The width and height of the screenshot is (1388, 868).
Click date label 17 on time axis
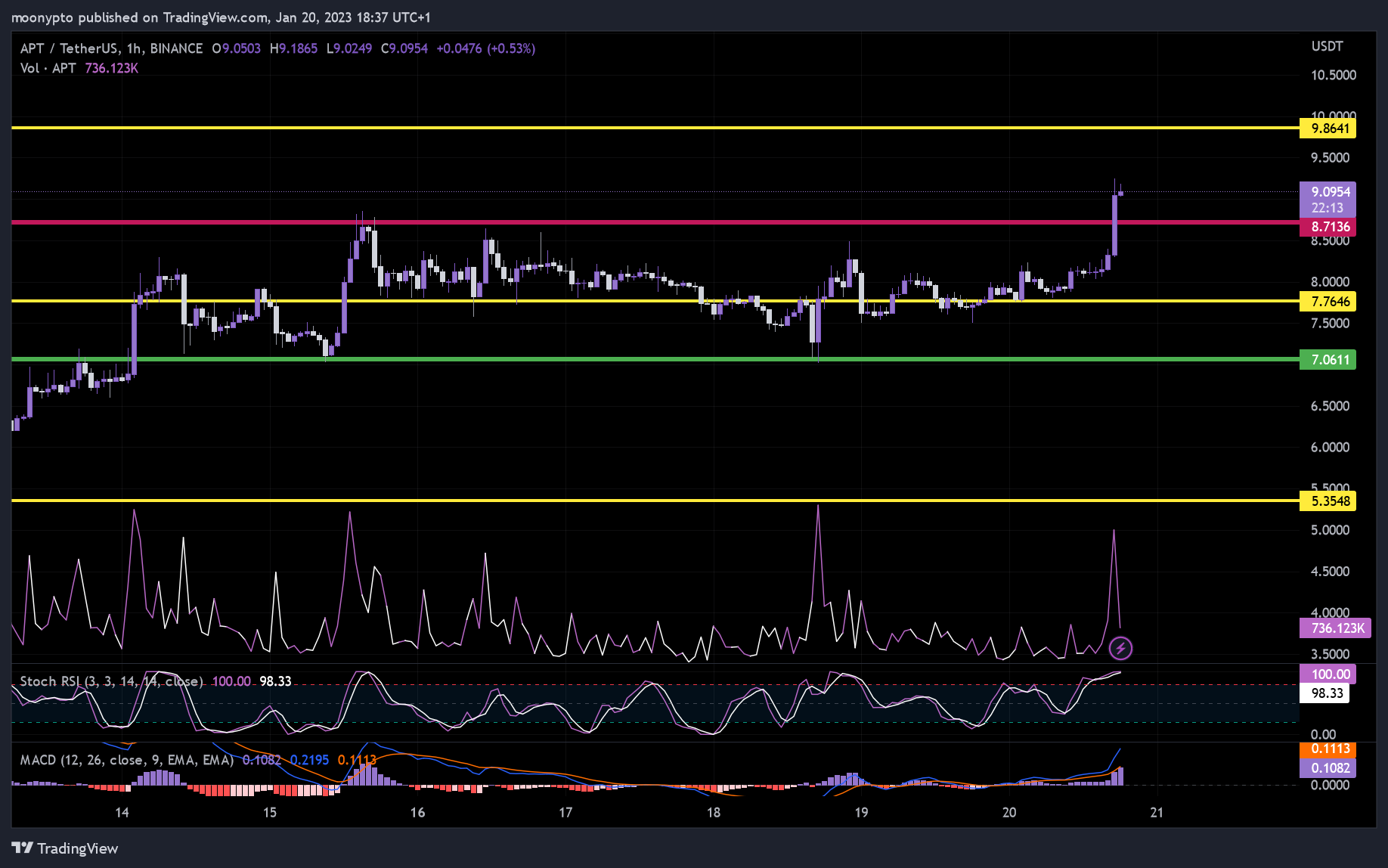565,813
